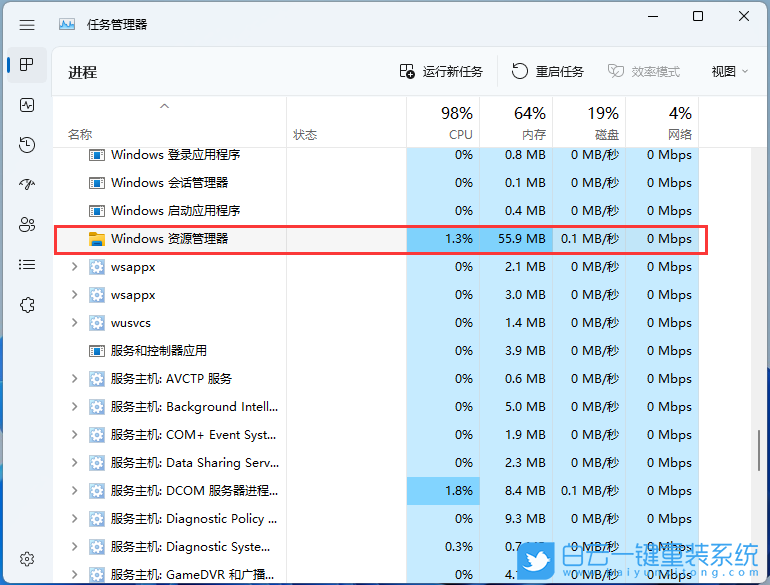Click the 服务和控制器应用 process icon
Screen dimensions: 770x585
point(97,351)
